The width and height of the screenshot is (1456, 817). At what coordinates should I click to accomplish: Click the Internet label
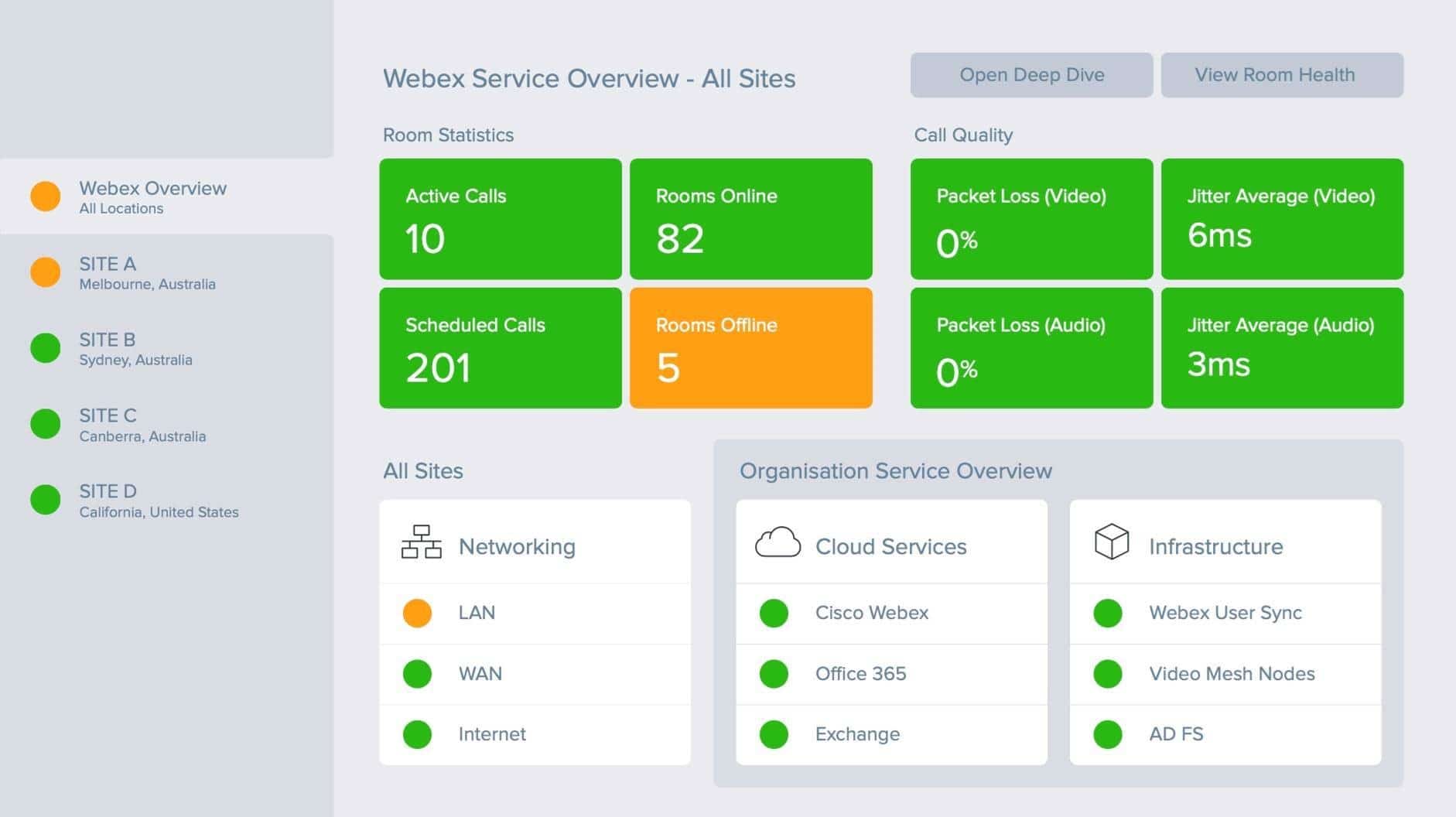pyautogui.click(x=492, y=734)
